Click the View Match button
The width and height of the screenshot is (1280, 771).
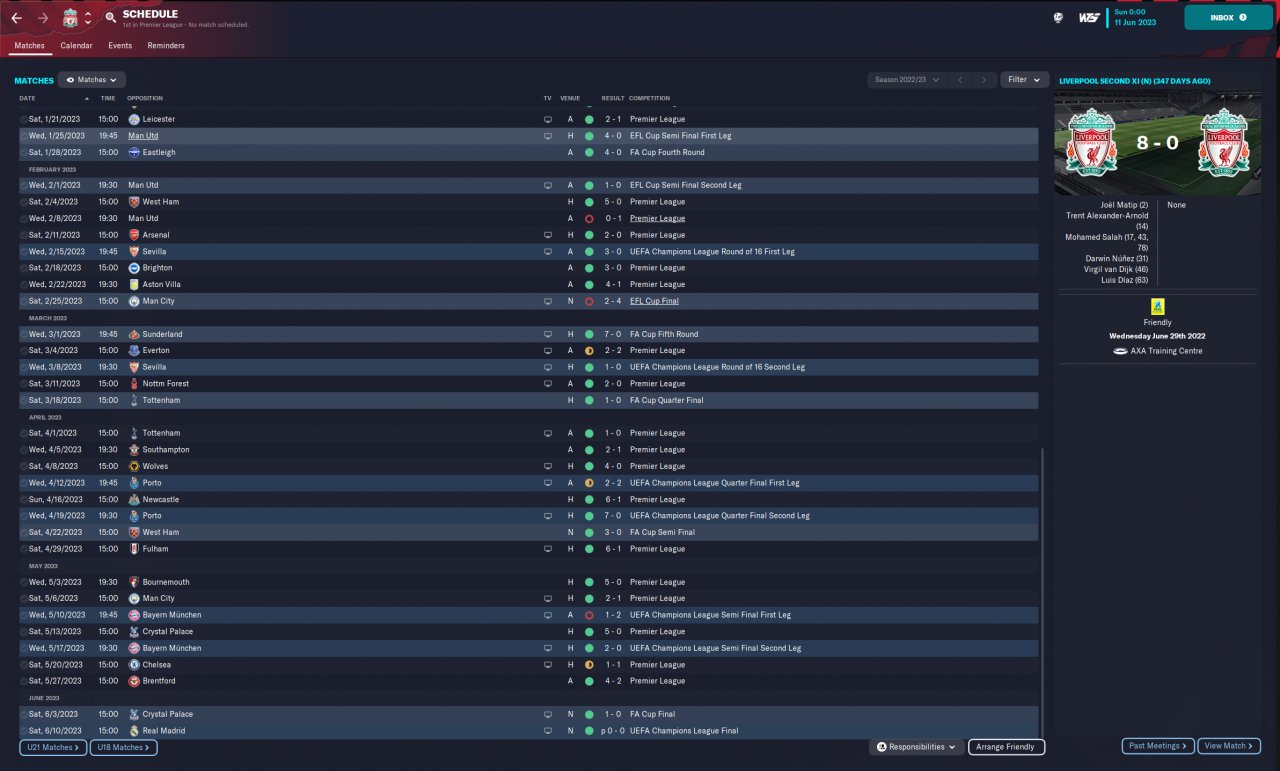coord(1229,746)
